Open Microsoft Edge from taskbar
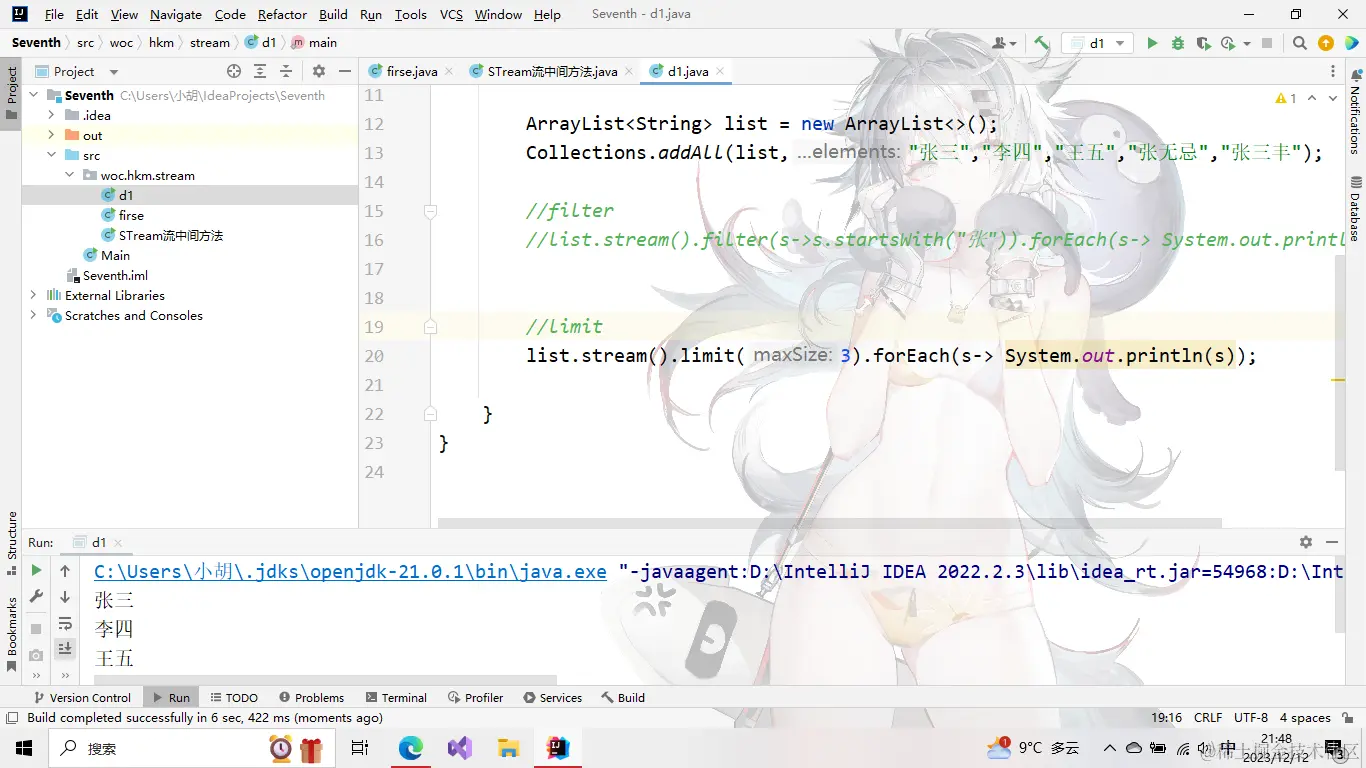 (x=411, y=747)
